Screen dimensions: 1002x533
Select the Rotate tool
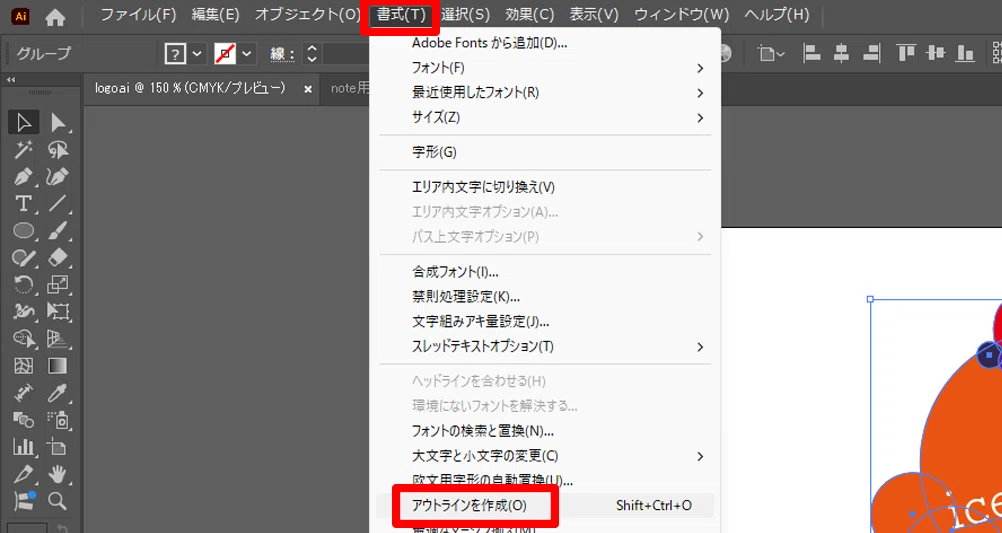point(24,284)
